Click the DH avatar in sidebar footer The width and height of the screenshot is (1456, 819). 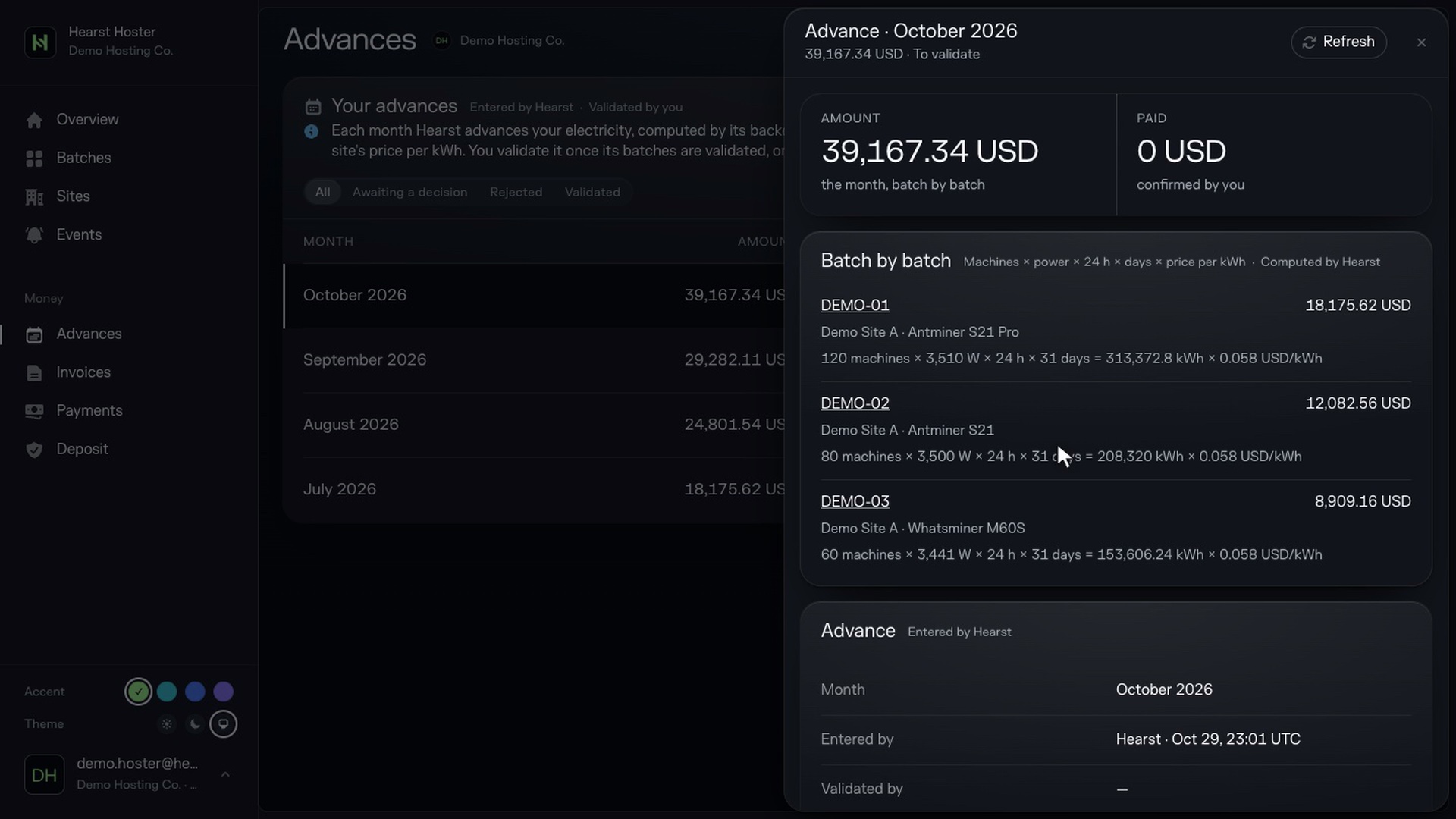(x=44, y=774)
